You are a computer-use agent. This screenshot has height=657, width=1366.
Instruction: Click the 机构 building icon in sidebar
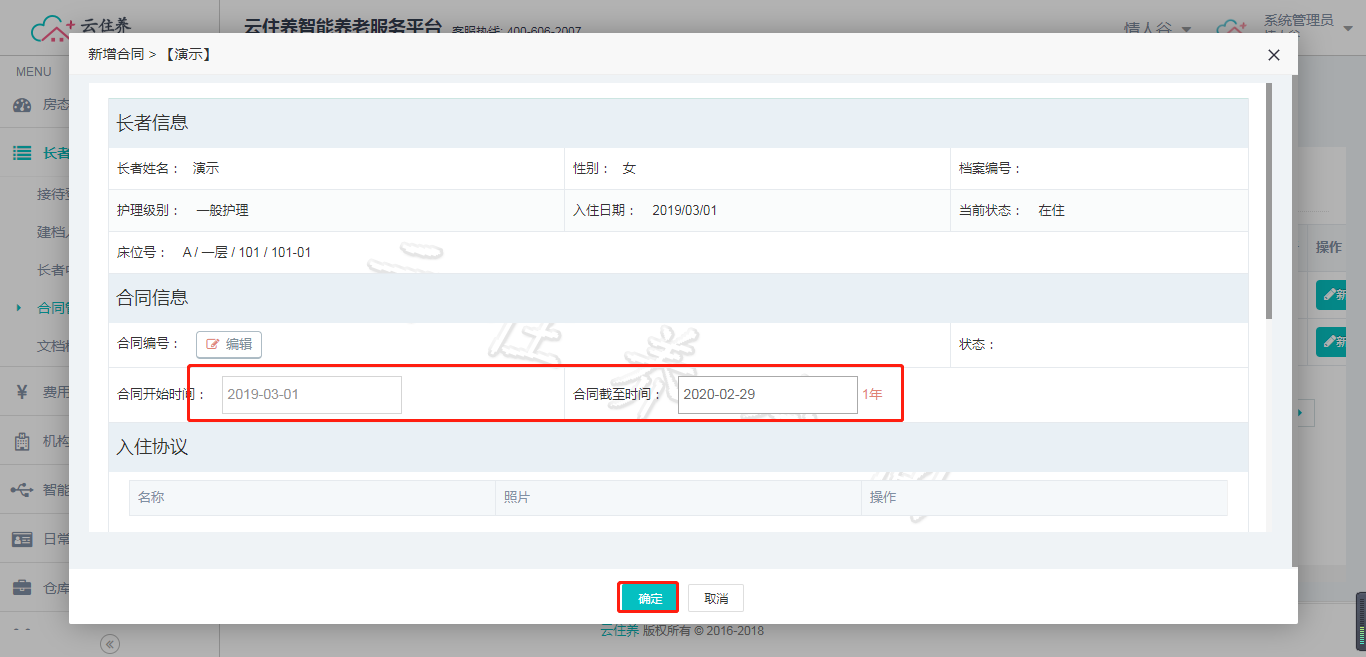click(22, 441)
